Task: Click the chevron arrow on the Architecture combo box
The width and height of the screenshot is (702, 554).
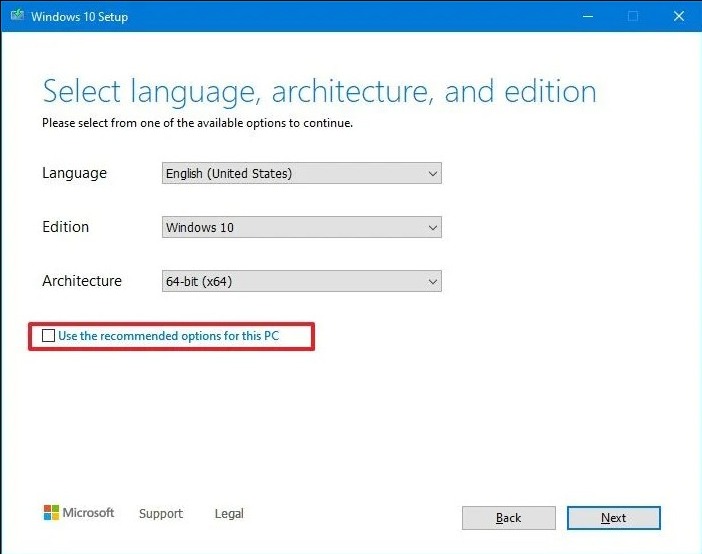Action: click(x=432, y=282)
